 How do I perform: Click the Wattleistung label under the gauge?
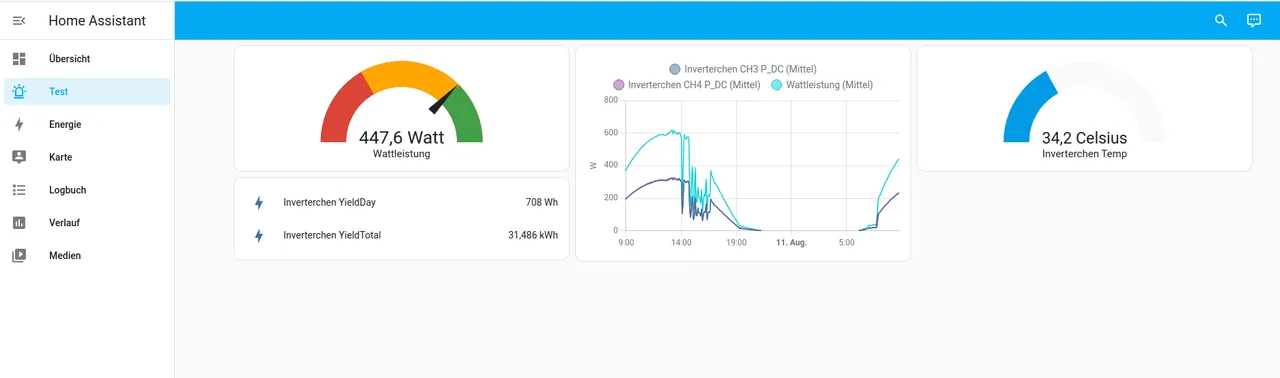(x=401, y=155)
